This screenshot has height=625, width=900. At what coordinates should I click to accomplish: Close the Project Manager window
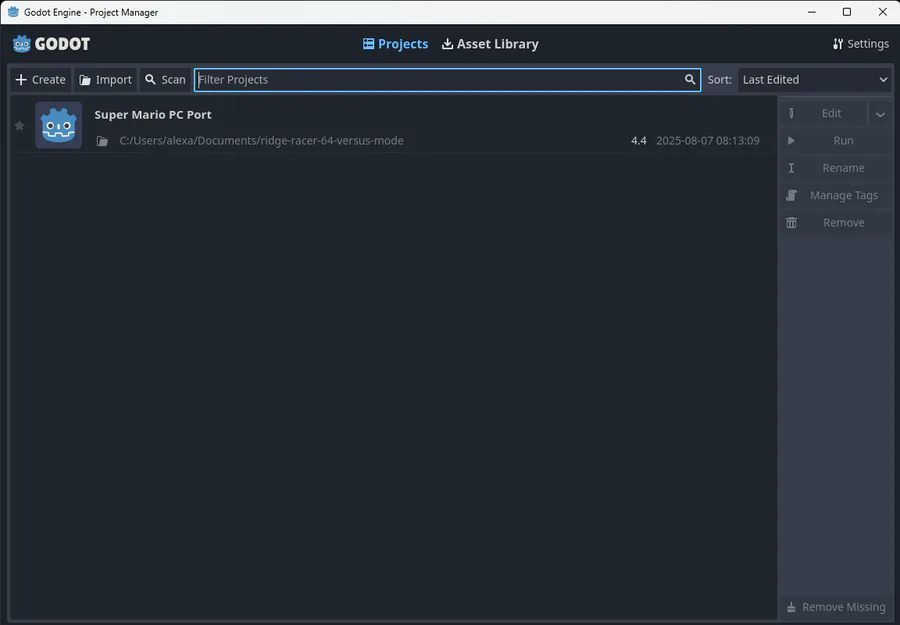(882, 12)
